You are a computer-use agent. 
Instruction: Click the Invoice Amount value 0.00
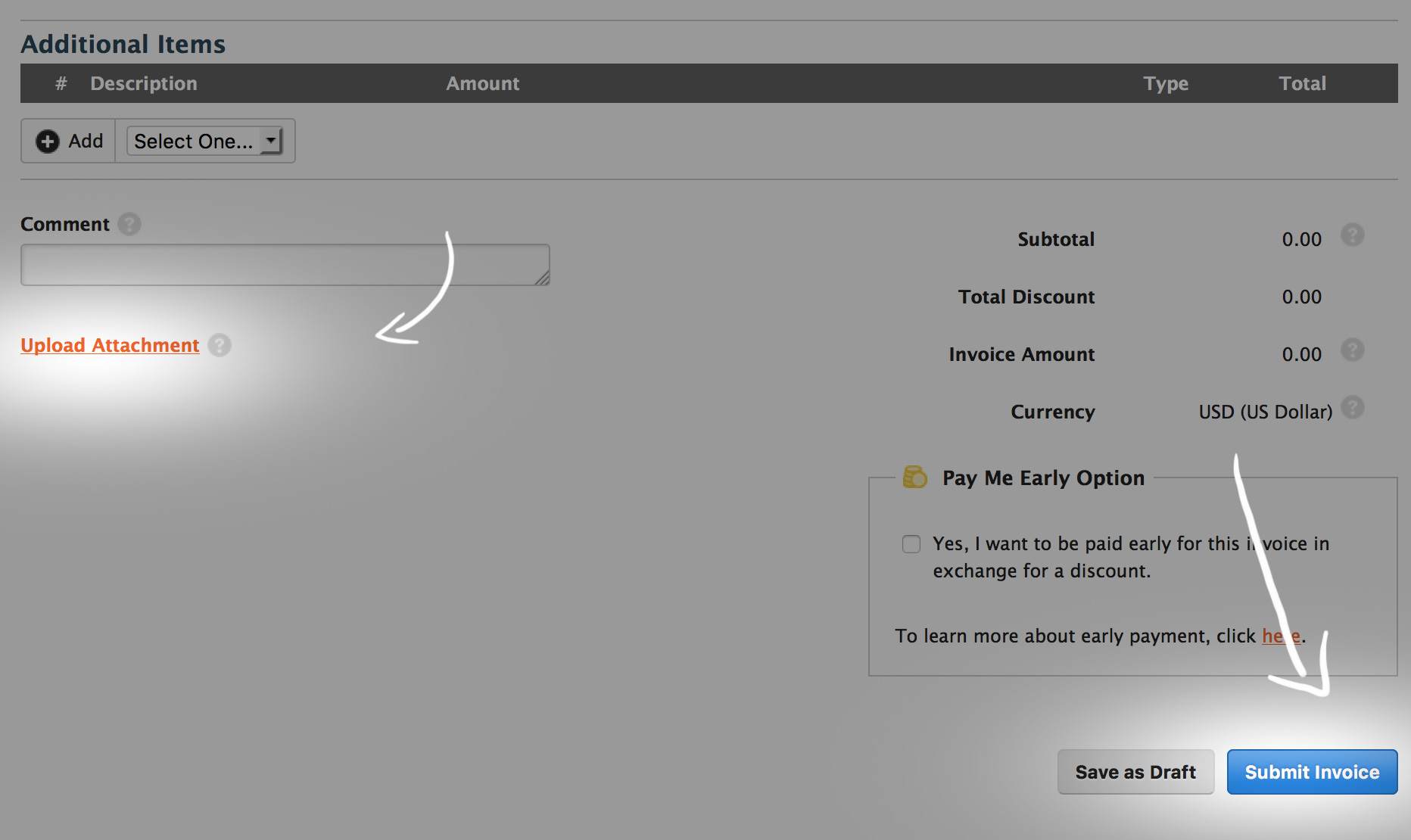tap(1301, 355)
